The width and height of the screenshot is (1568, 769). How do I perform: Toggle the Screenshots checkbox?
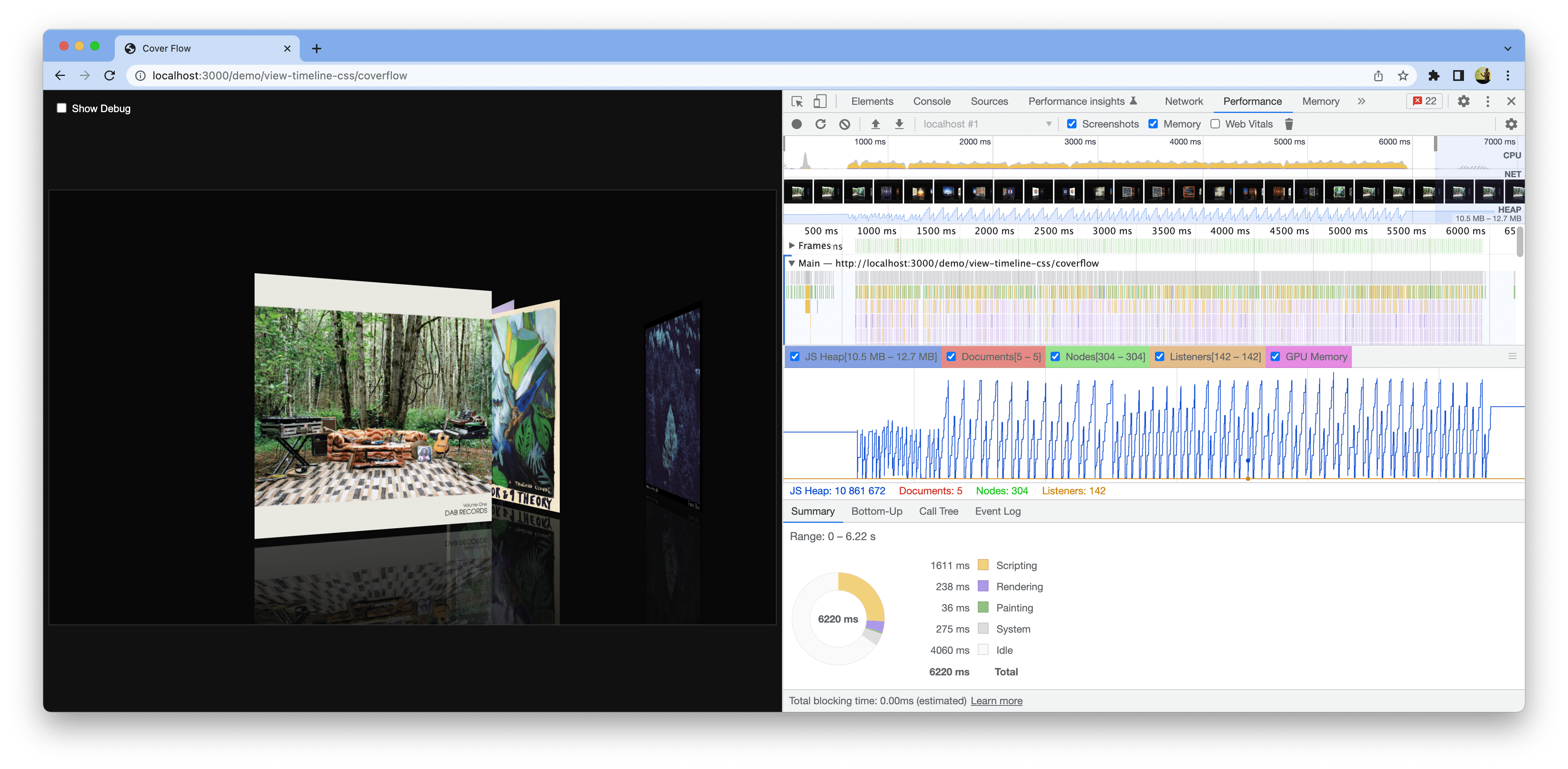coord(1072,124)
